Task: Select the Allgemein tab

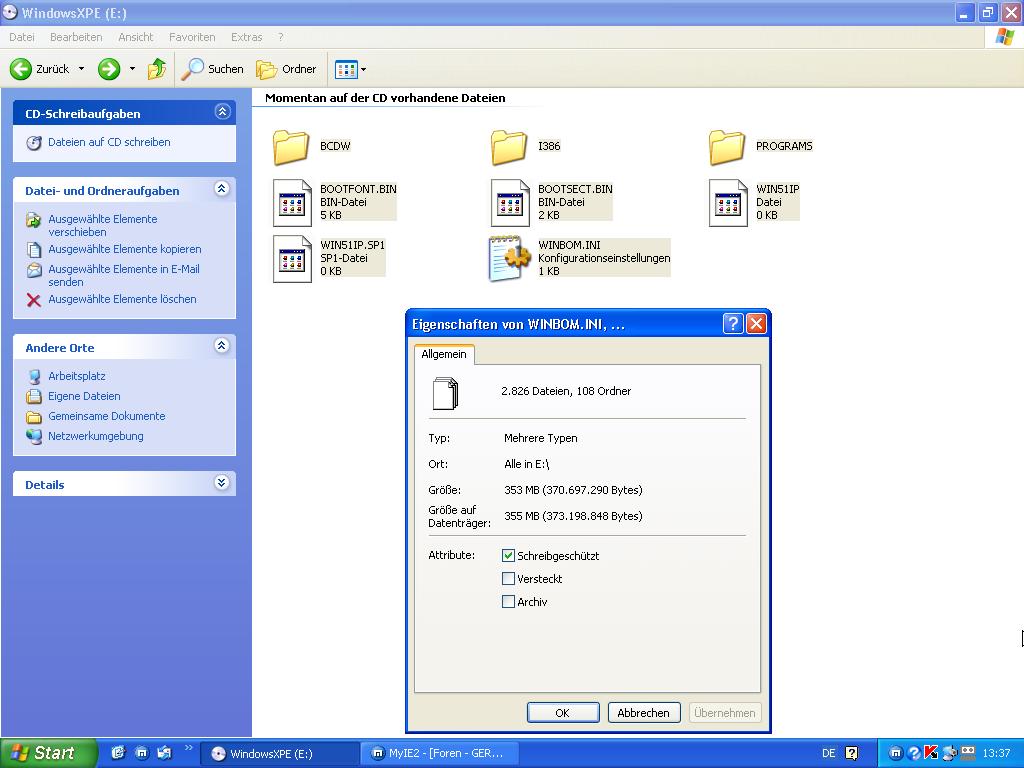Action: 444,354
